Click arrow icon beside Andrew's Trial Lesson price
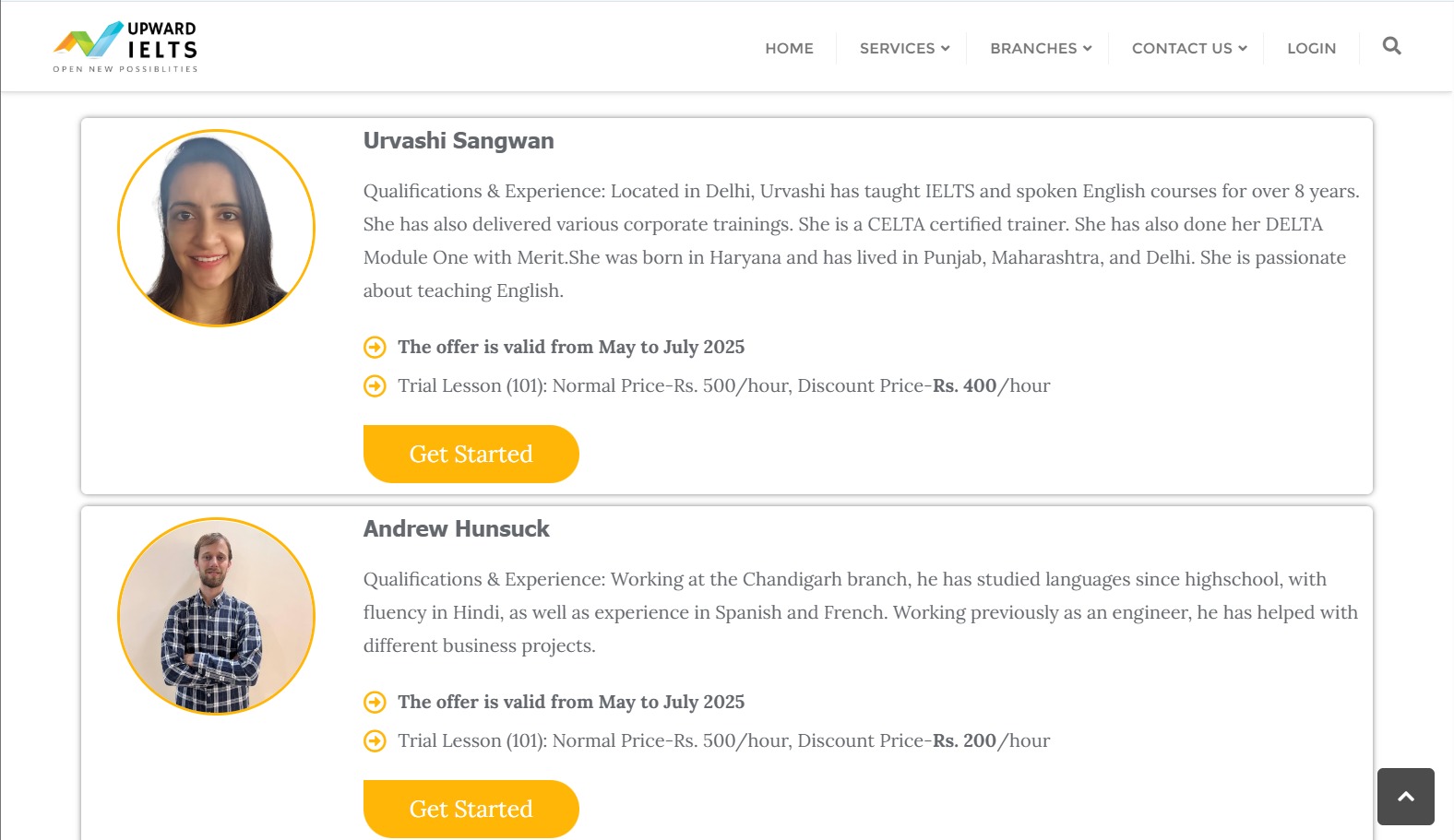The height and width of the screenshot is (840, 1454). [375, 741]
